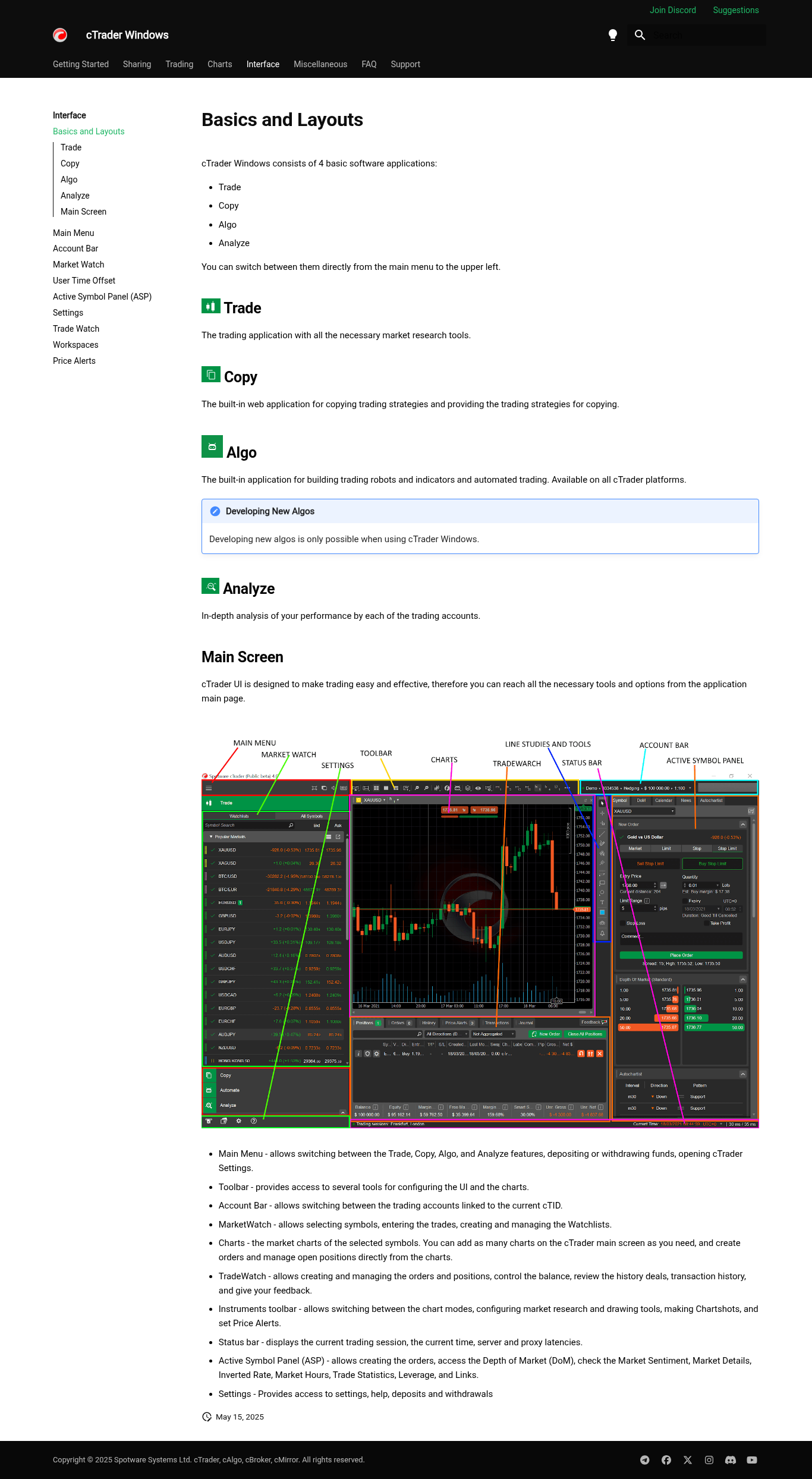Image resolution: width=812 pixels, height=1479 pixels.
Task: Open the Discord icon in the footer
Action: pos(731,1460)
